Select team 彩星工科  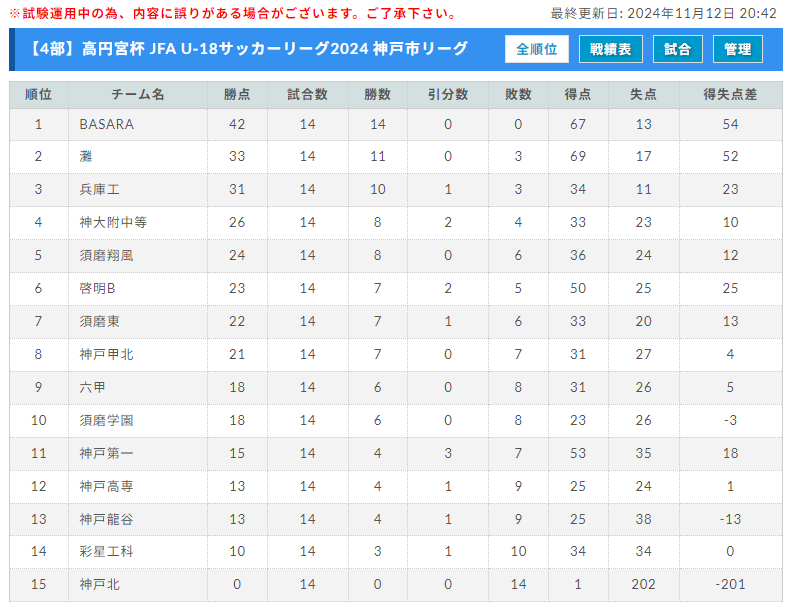click(106, 552)
